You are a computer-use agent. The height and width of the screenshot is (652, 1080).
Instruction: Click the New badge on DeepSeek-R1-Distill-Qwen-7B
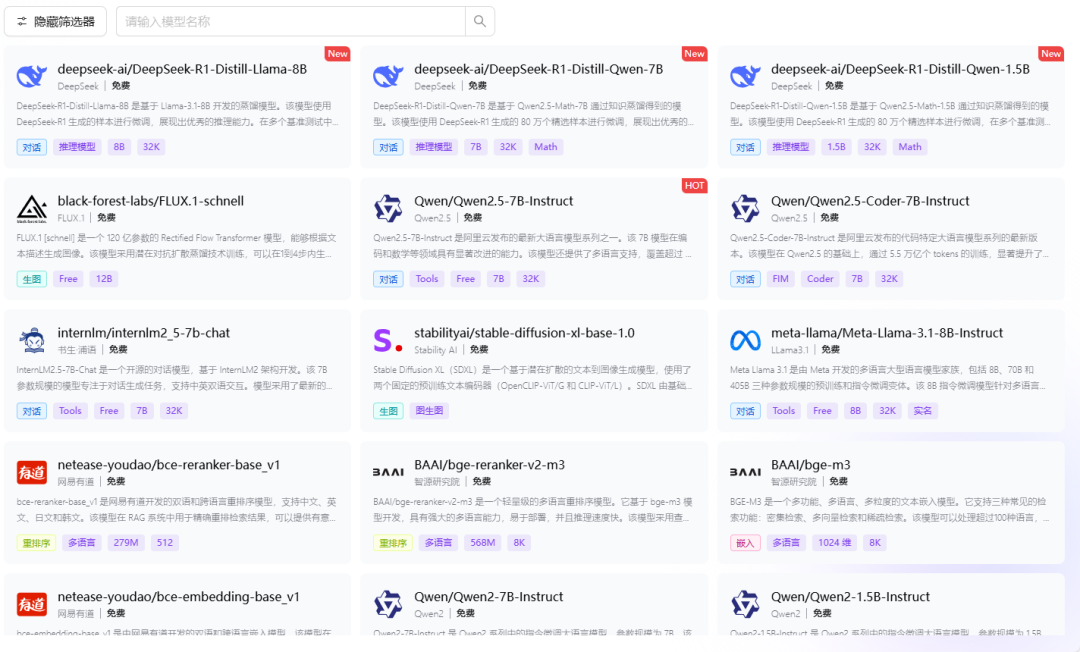[x=694, y=54]
